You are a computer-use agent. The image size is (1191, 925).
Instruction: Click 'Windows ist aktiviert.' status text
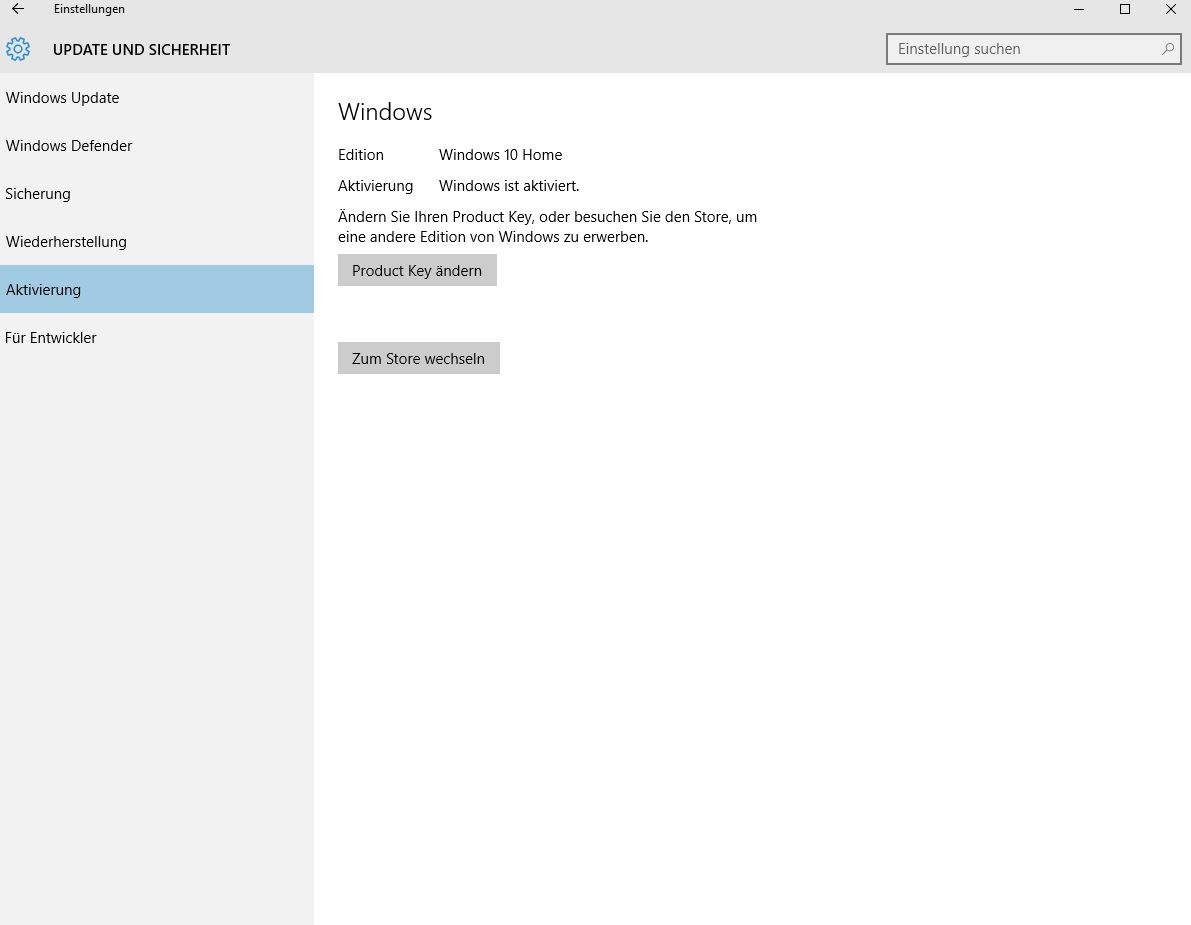(x=509, y=186)
